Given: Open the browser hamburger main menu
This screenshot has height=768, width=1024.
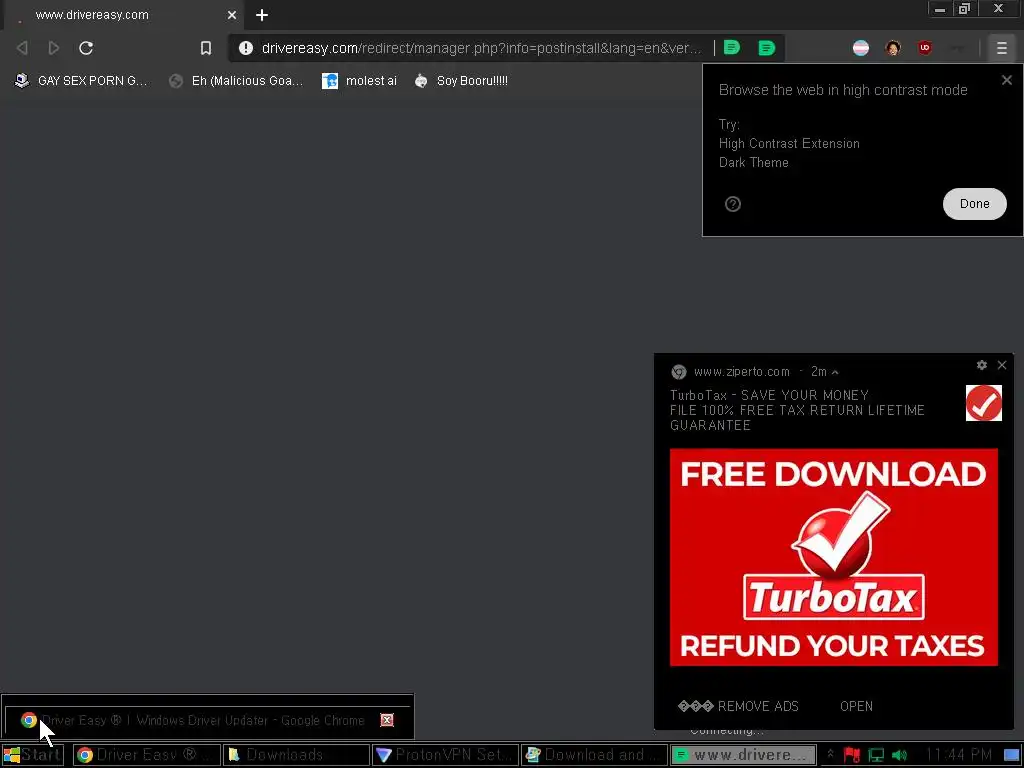Looking at the screenshot, I should click(1001, 48).
